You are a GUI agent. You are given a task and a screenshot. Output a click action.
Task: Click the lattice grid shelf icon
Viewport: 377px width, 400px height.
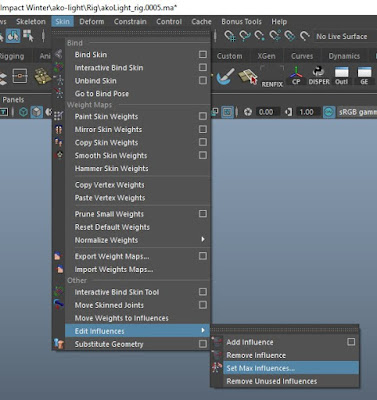click(42, 76)
